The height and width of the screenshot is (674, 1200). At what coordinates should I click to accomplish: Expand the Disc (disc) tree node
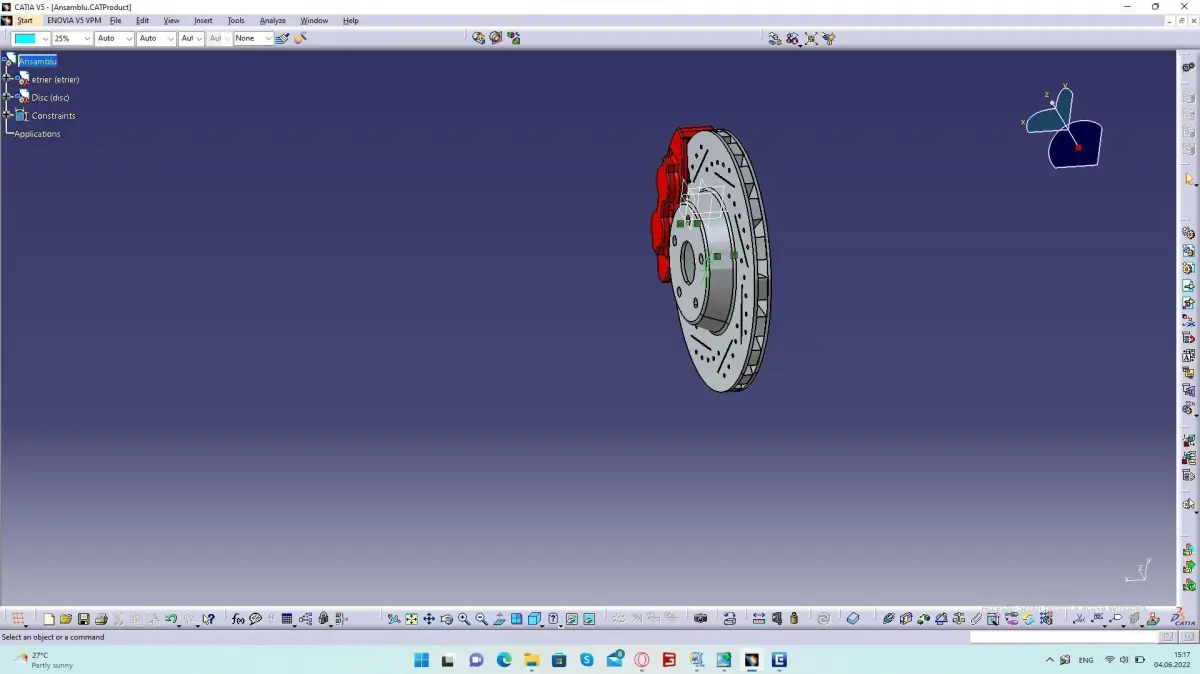click(8, 97)
